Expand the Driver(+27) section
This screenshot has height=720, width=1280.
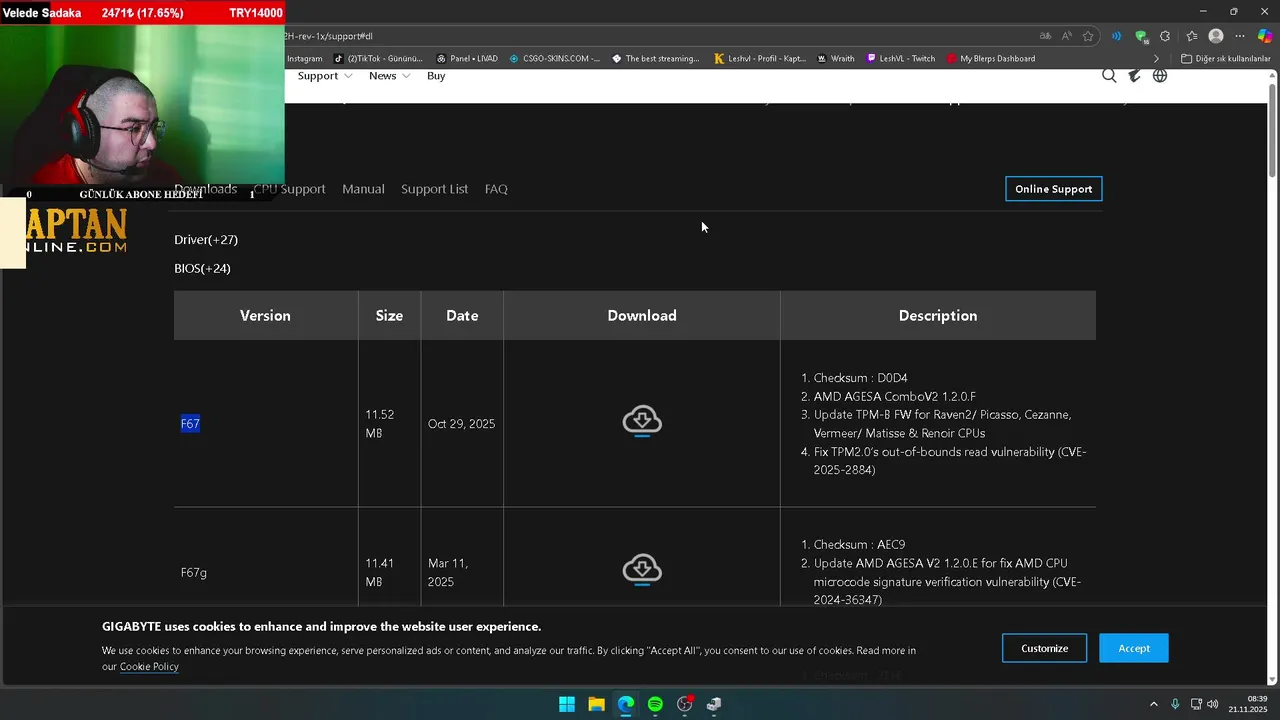pyautogui.click(x=206, y=240)
